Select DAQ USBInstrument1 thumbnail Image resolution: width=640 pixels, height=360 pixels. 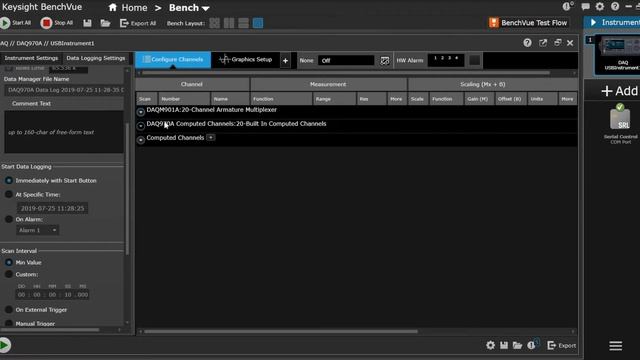[617, 55]
